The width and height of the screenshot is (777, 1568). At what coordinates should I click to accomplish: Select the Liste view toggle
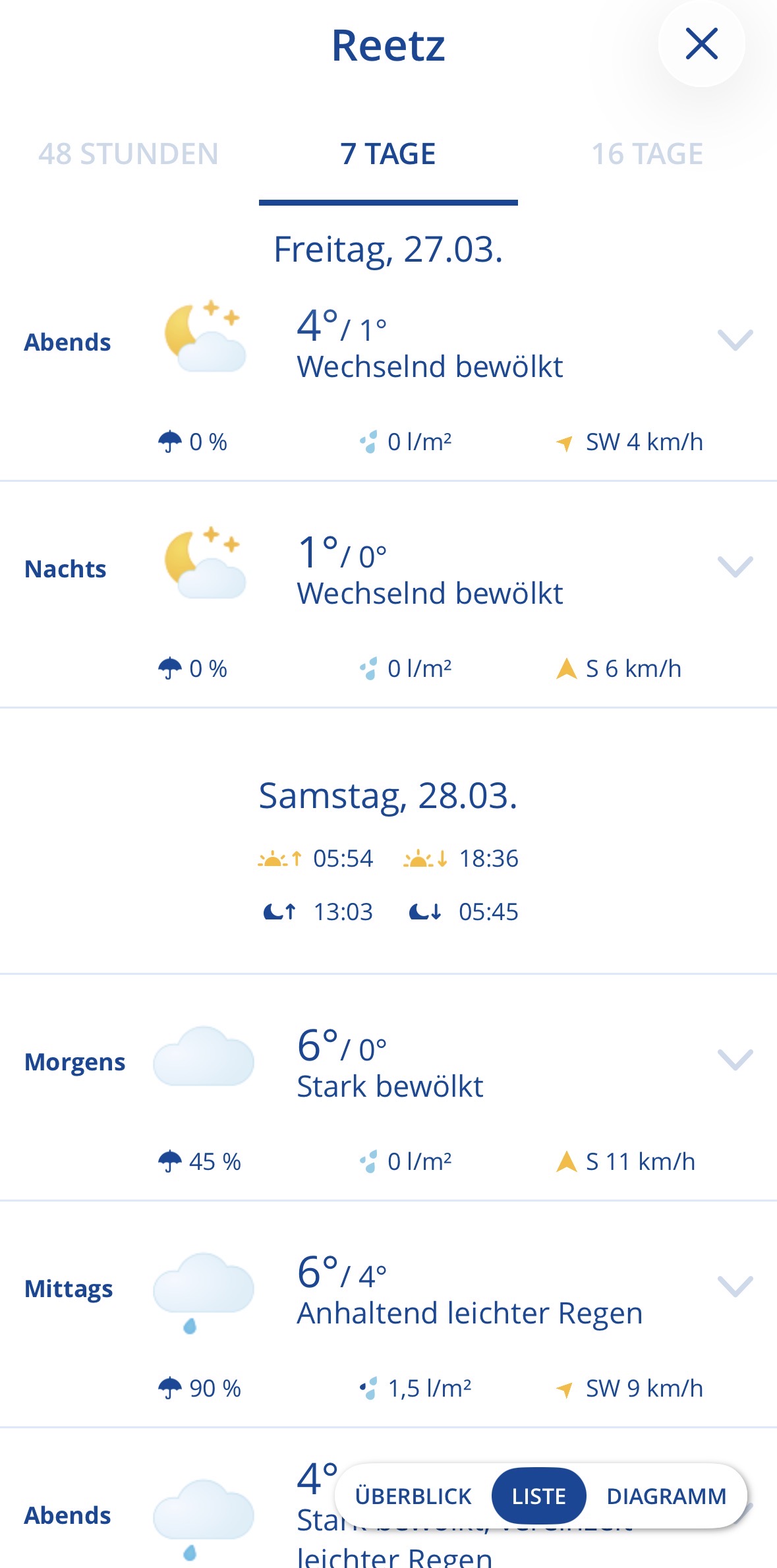(538, 1496)
